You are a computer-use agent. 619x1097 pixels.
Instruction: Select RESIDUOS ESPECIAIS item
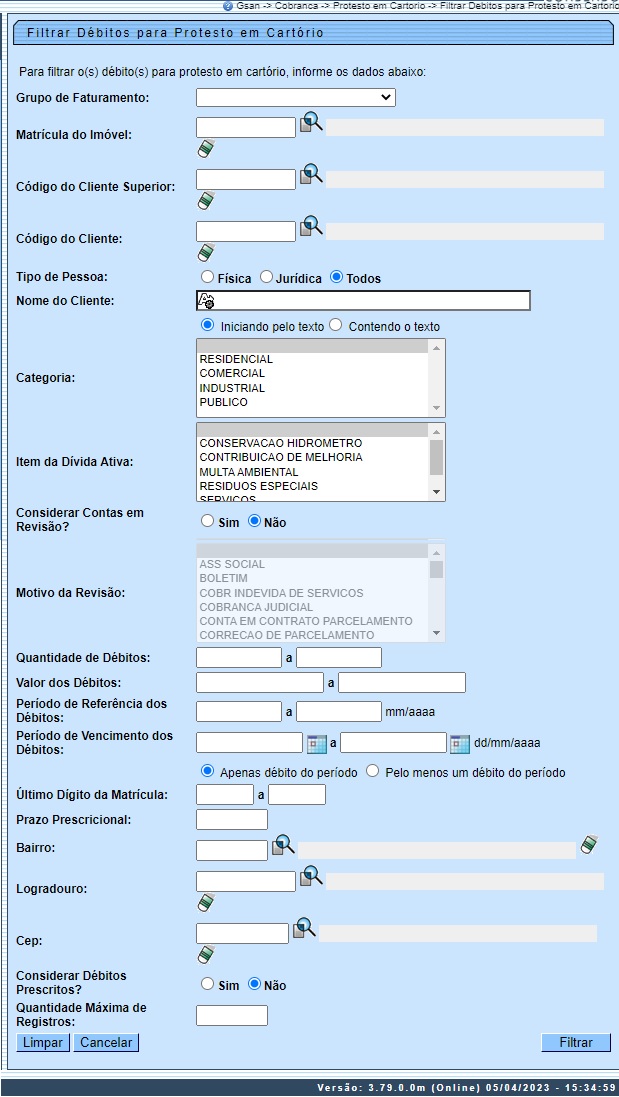coord(313,486)
